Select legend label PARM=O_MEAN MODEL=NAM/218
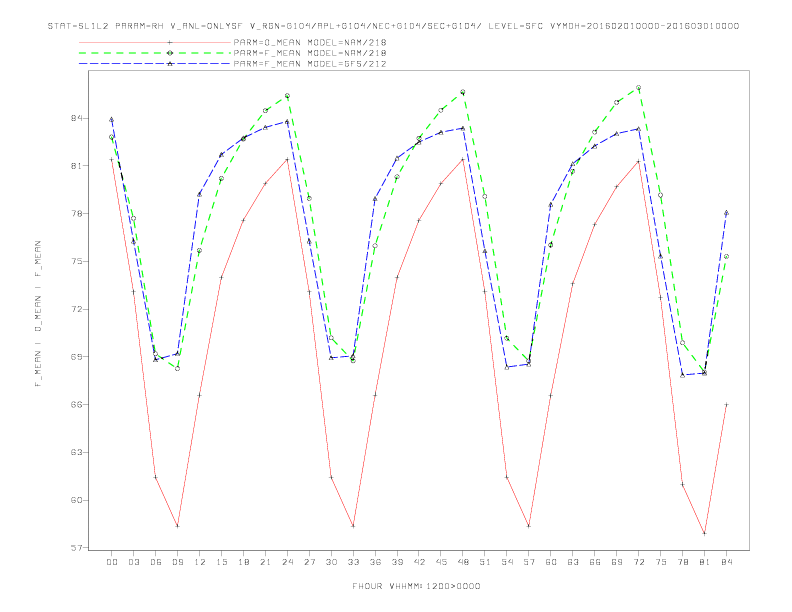This screenshot has height=612, width=792. point(310,42)
